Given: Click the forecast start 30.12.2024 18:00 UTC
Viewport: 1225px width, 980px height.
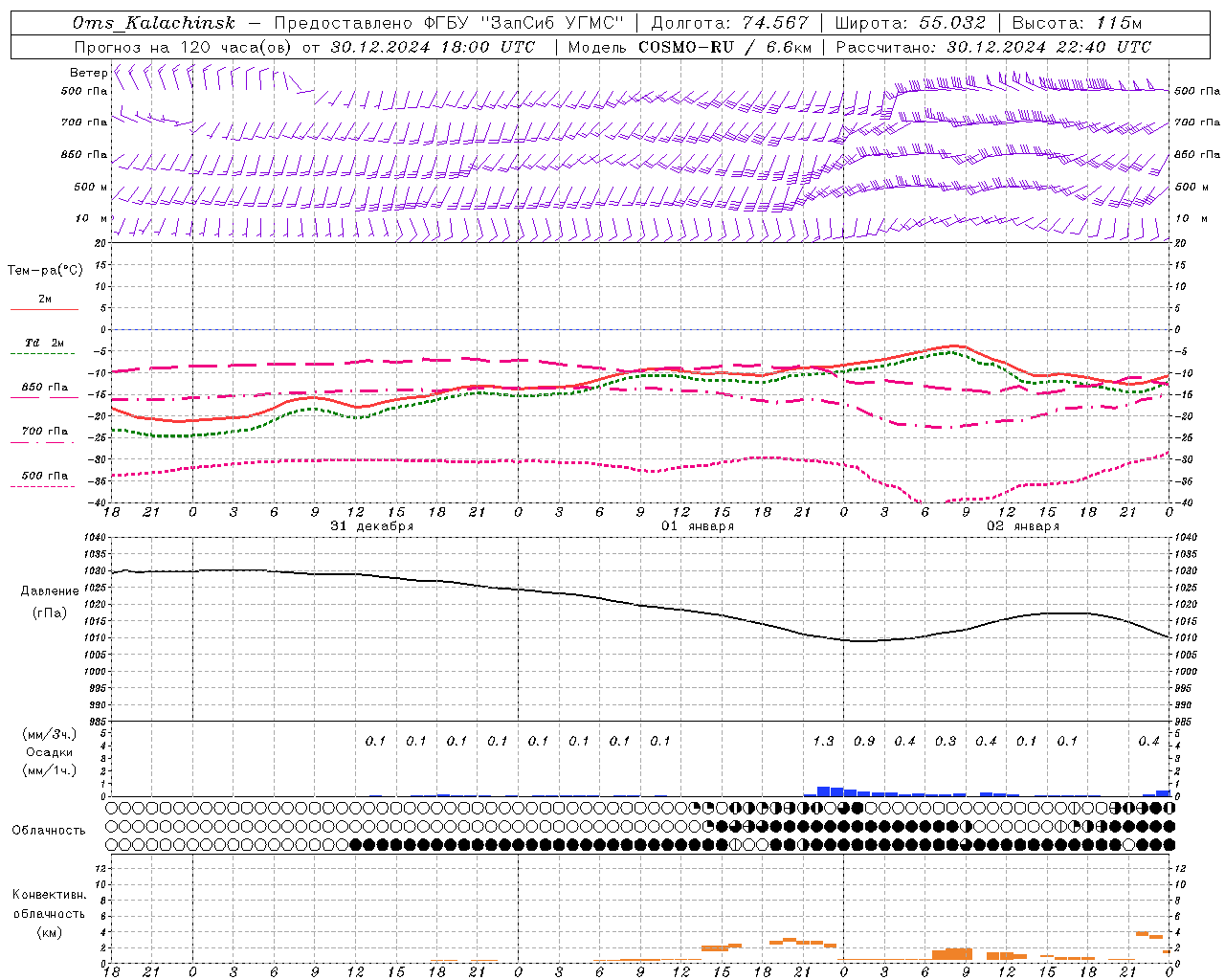Looking at the screenshot, I should (x=433, y=47).
